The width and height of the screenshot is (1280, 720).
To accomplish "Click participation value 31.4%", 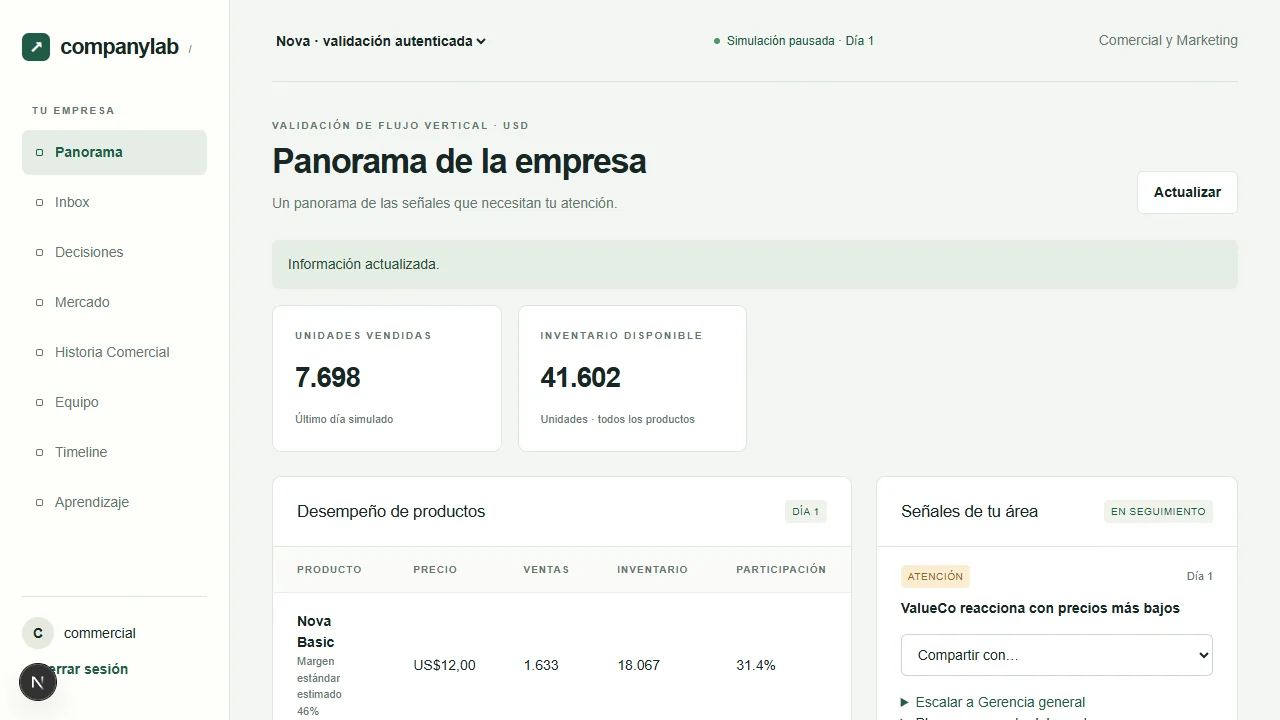I will (x=756, y=665).
